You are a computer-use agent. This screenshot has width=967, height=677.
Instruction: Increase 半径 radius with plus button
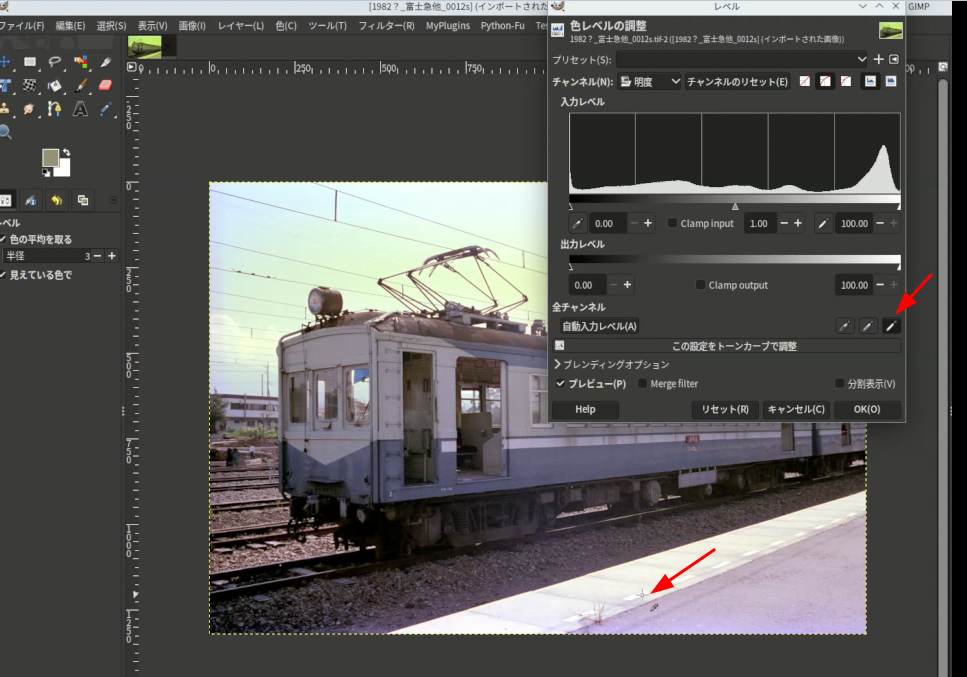(112, 256)
